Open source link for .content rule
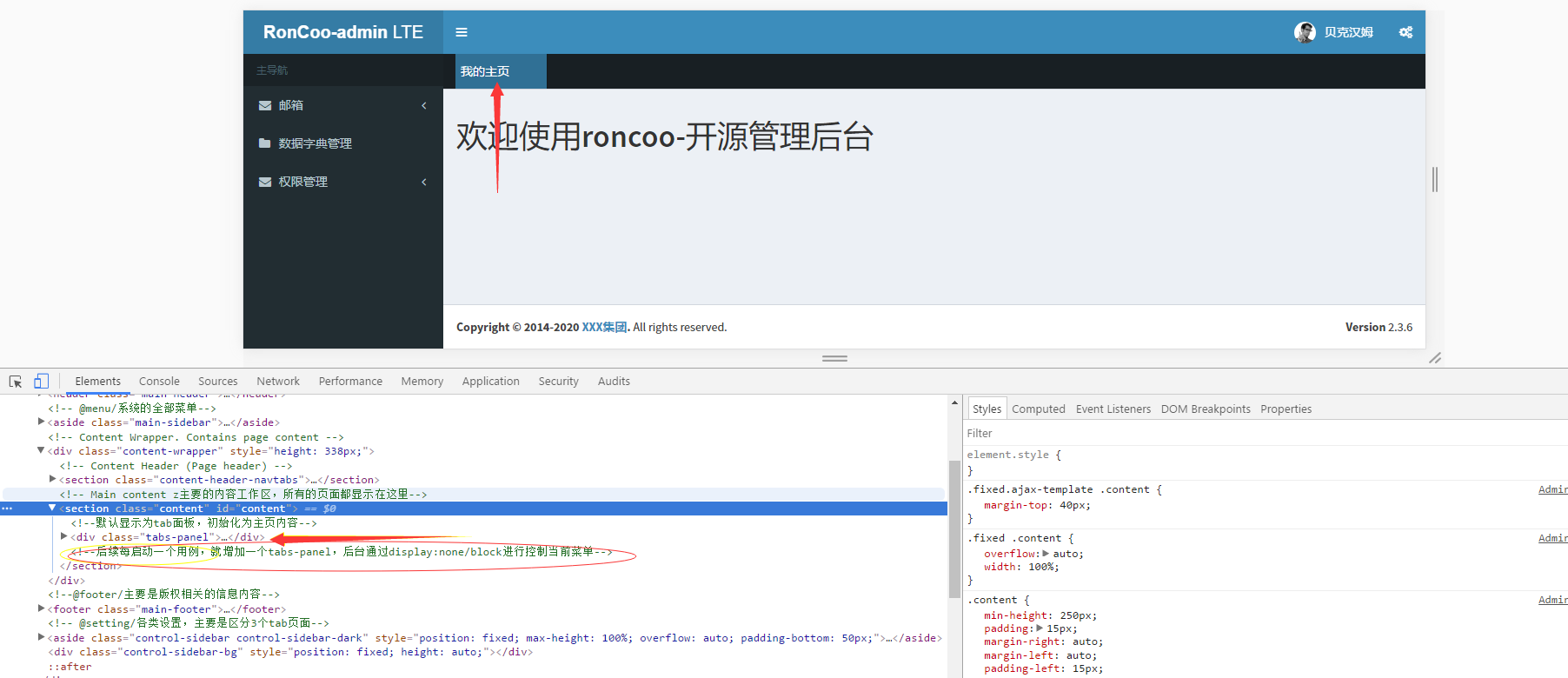Viewport: 1568px width, 678px height. point(1552,601)
